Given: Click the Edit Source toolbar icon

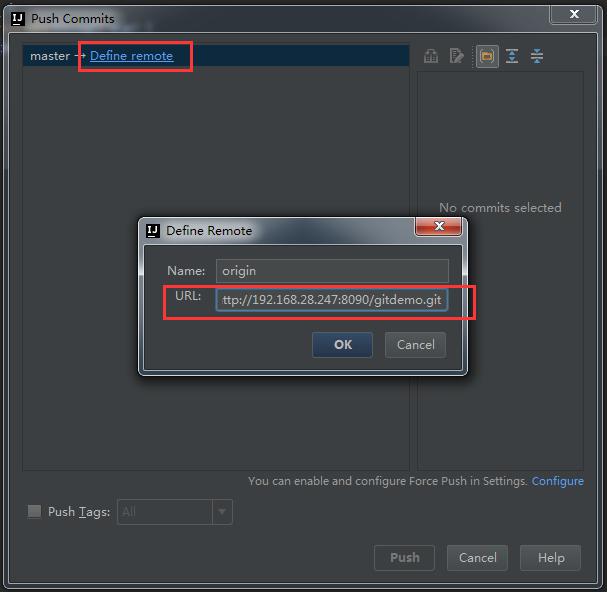Looking at the screenshot, I should coord(456,56).
